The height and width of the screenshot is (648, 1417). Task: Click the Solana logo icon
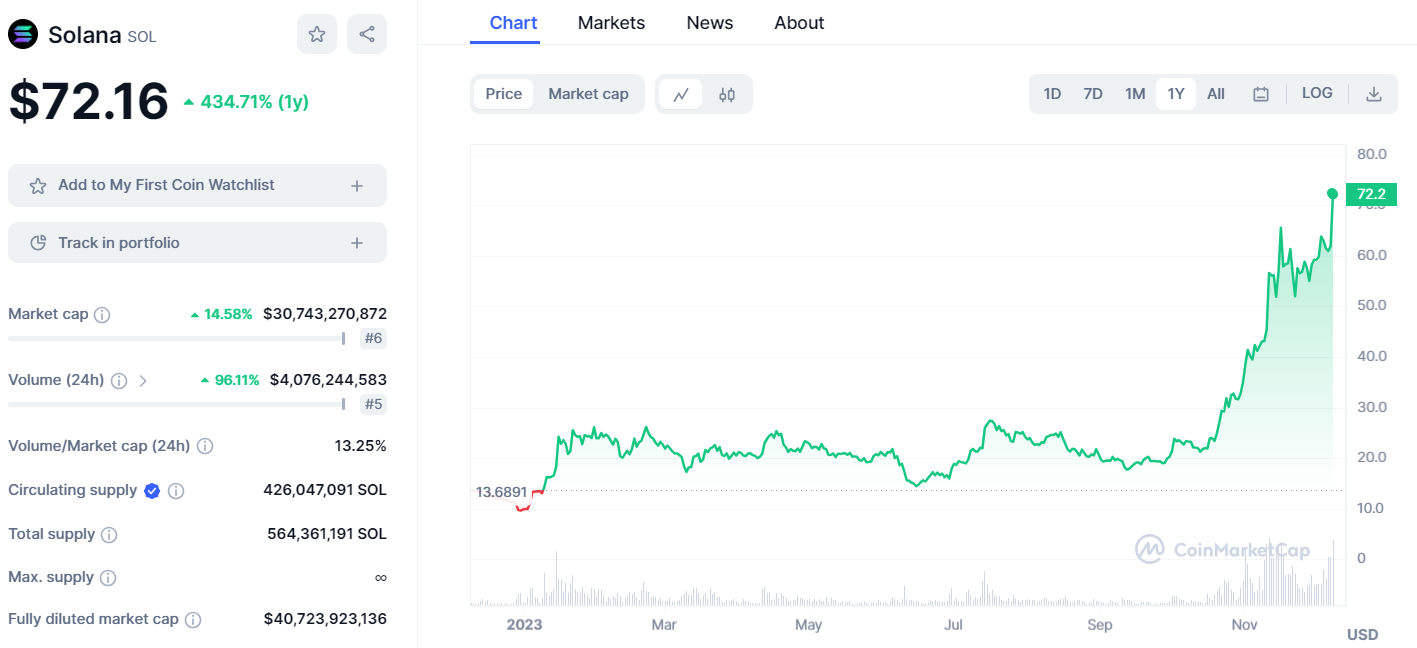[x=23, y=35]
